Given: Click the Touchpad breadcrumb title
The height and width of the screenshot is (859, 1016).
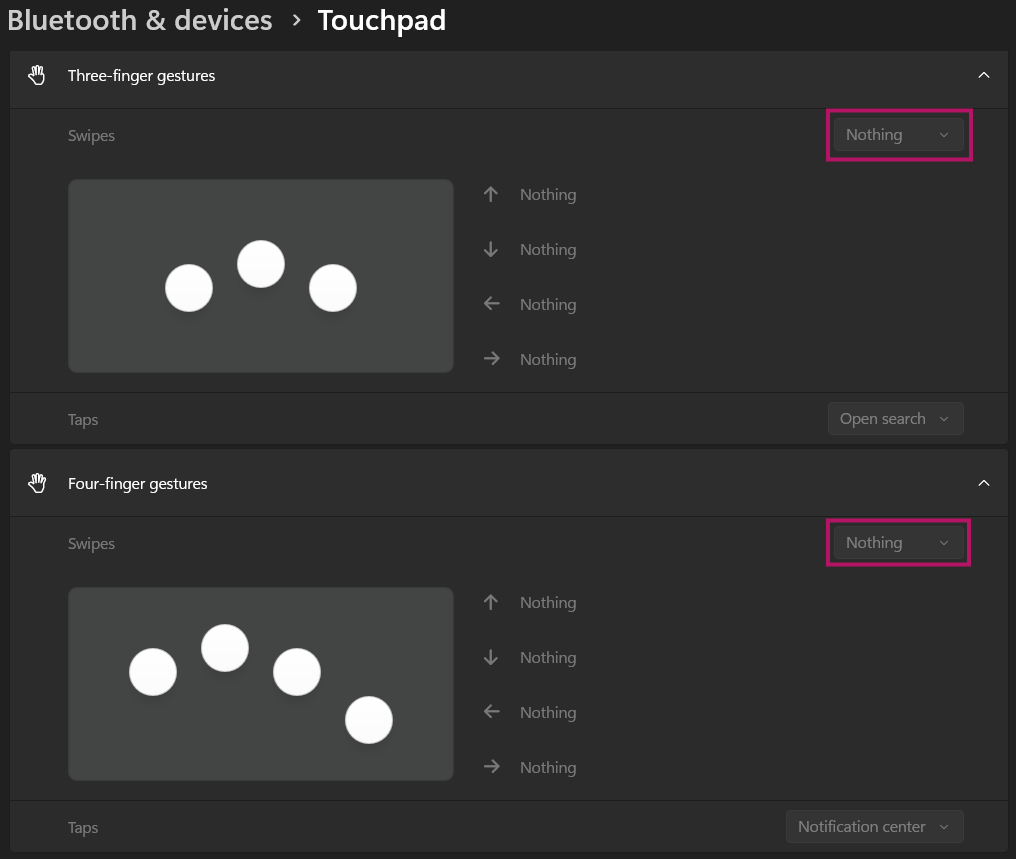Looking at the screenshot, I should tap(381, 20).
